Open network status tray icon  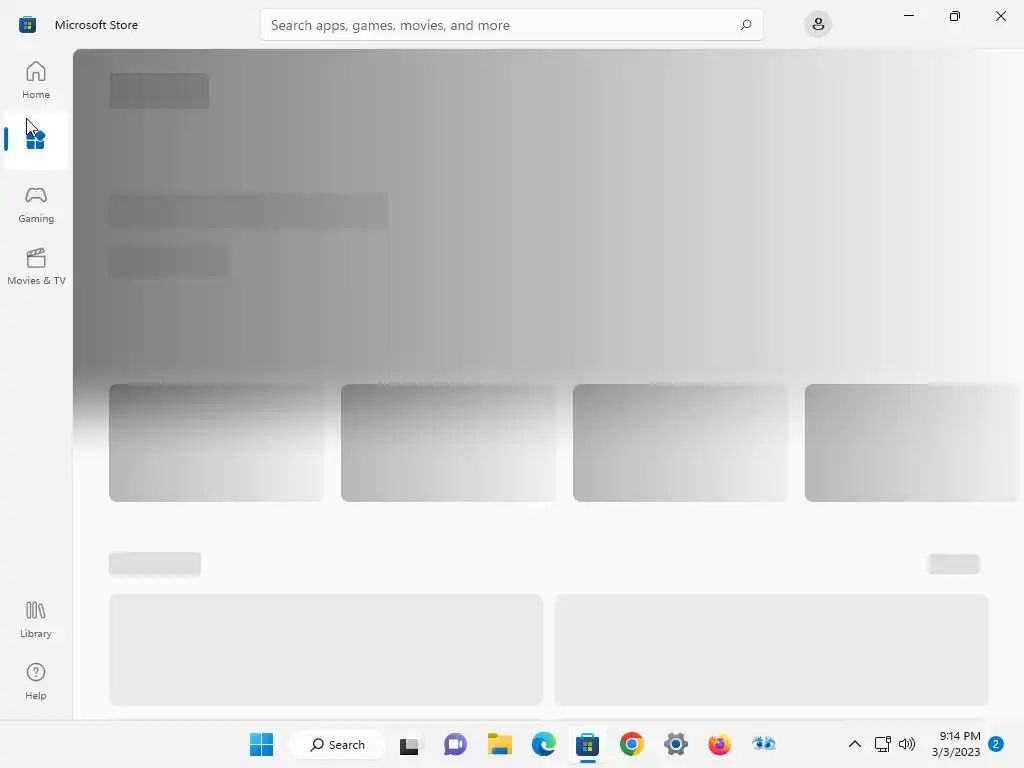882,744
